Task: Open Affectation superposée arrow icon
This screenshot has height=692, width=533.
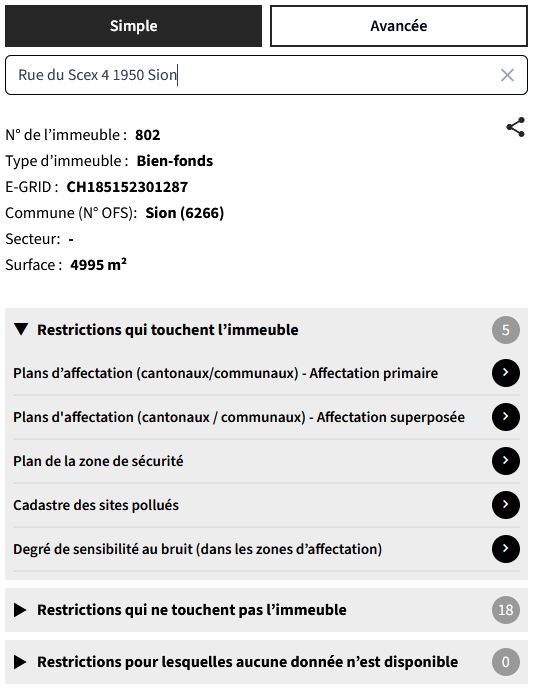Action: [506, 417]
